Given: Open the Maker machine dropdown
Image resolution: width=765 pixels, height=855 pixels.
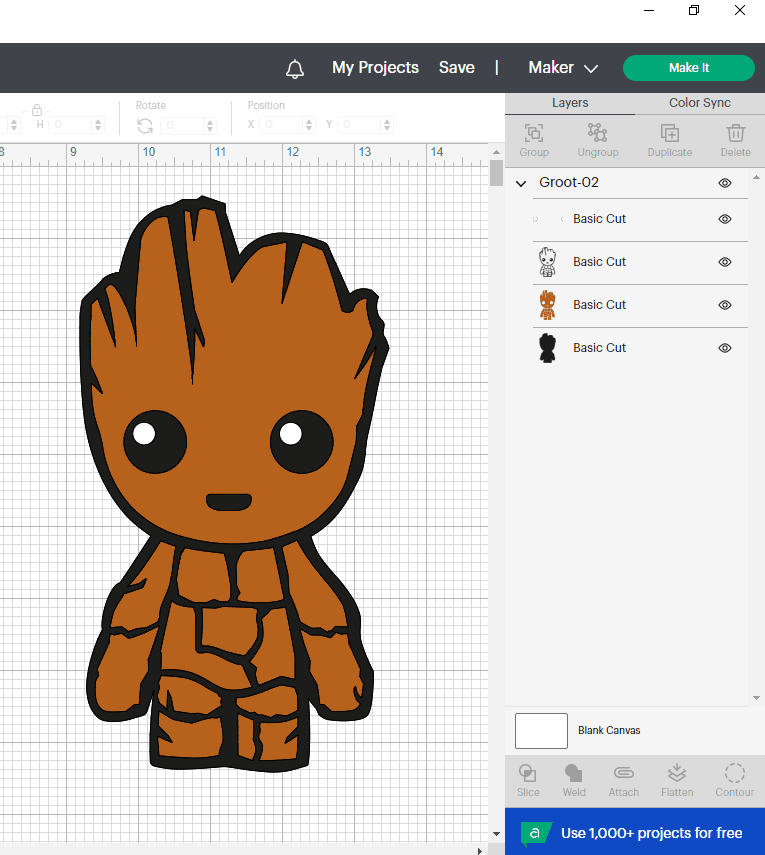Looking at the screenshot, I should pyautogui.click(x=563, y=68).
